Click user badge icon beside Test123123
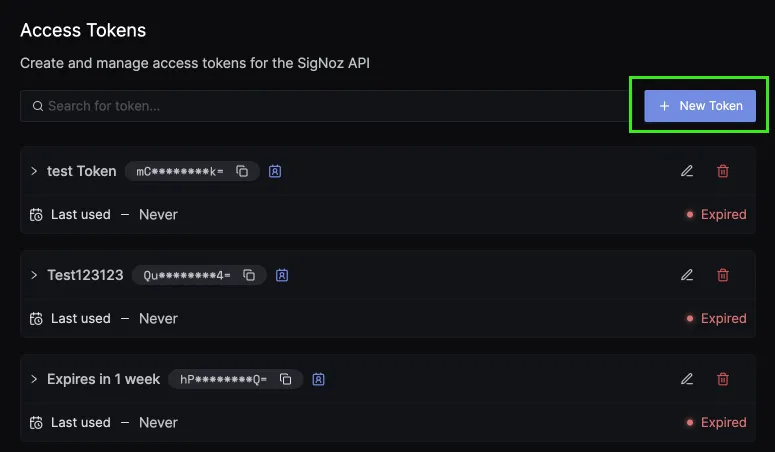The image size is (775, 452). tap(282, 275)
